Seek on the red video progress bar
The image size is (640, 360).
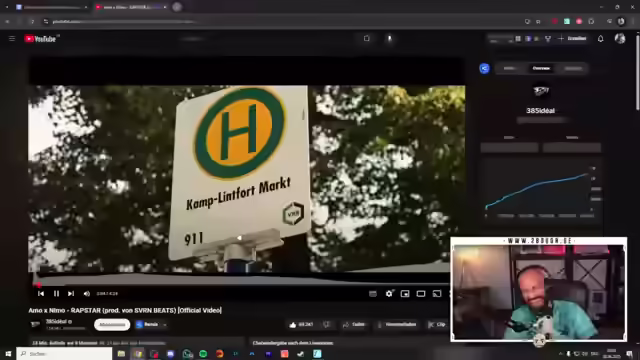[x=241, y=285]
